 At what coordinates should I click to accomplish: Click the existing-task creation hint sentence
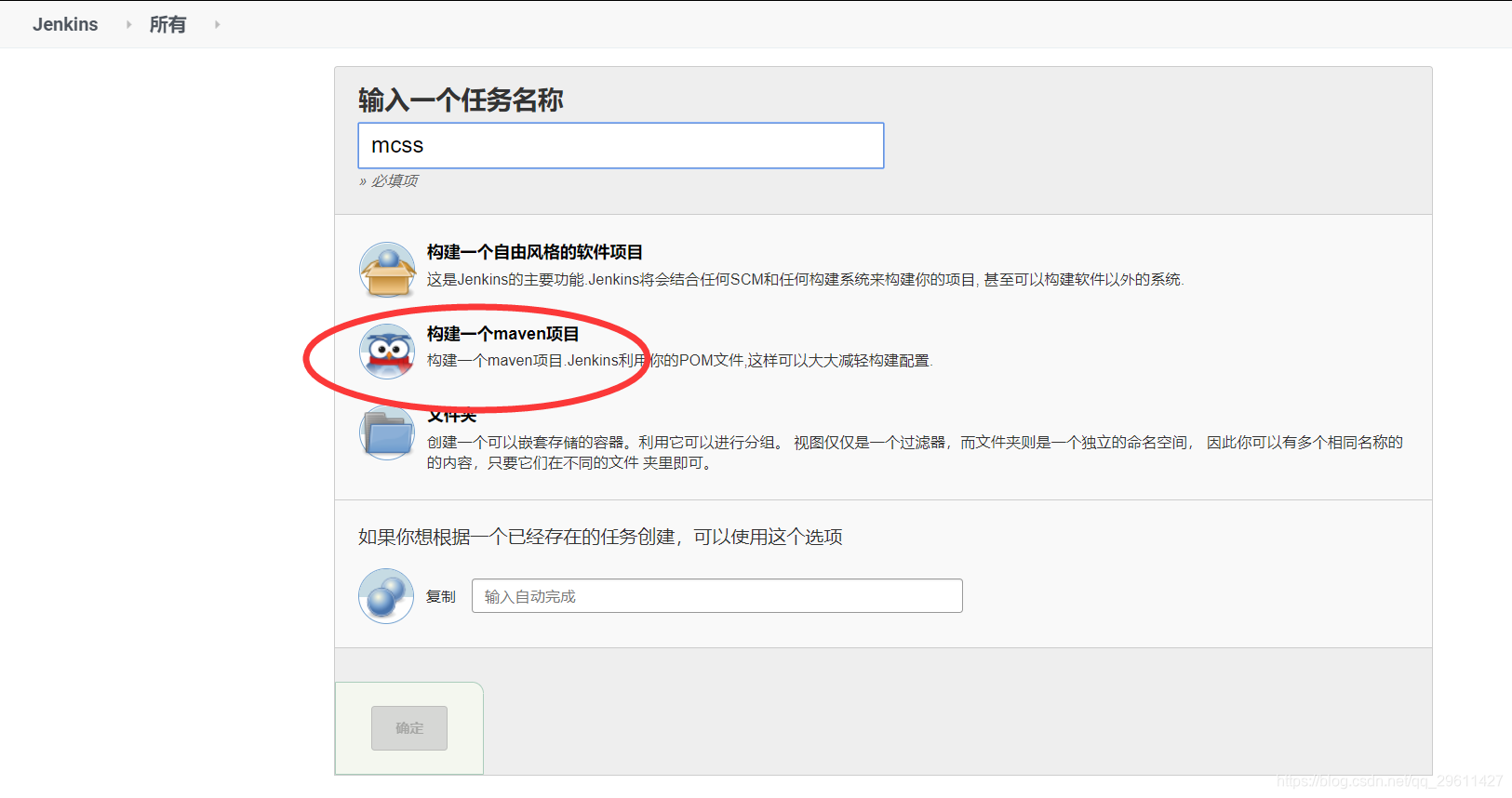[600, 537]
